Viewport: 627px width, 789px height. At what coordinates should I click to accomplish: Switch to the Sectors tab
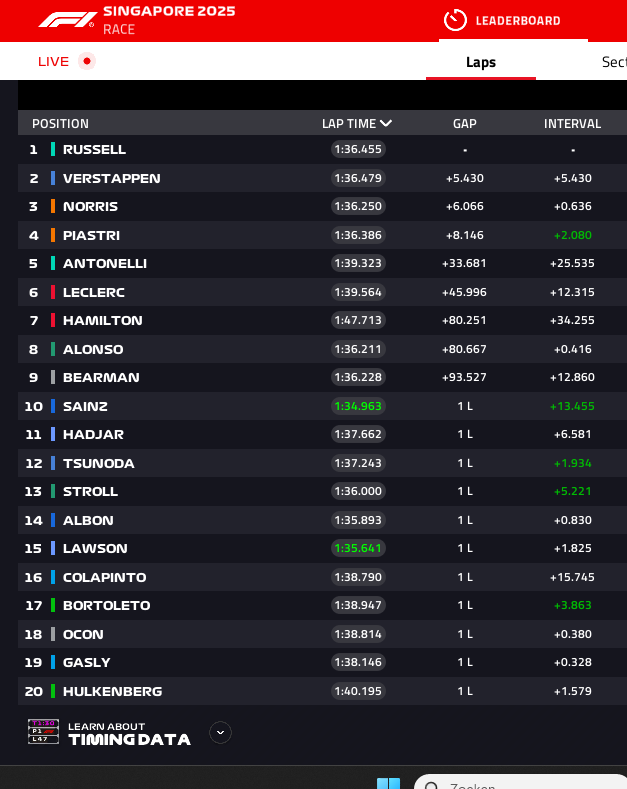tap(613, 62)
